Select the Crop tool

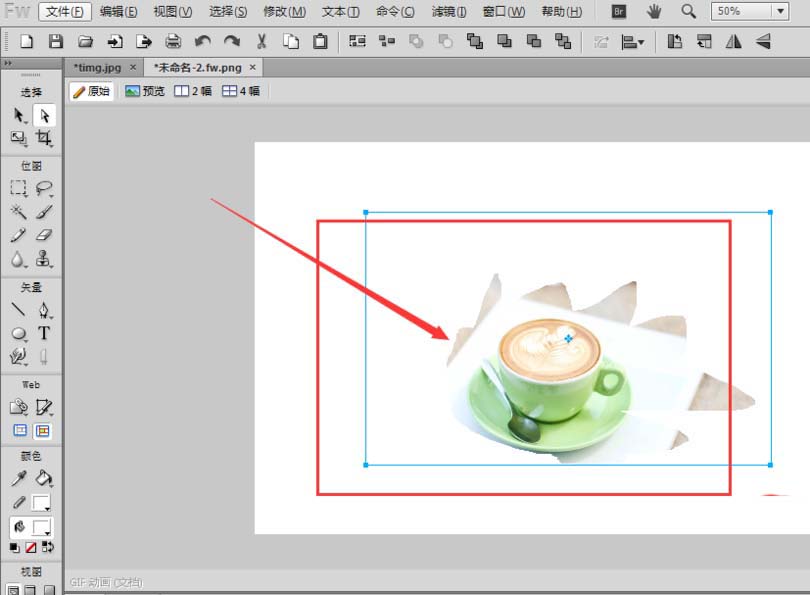43,139
